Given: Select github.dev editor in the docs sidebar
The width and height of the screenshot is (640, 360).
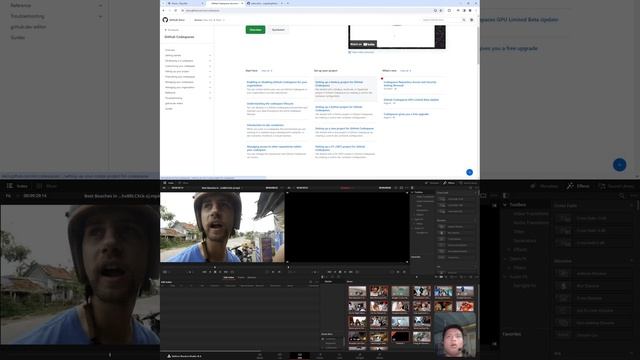Looking at the screenshot, I should point(174,103).
